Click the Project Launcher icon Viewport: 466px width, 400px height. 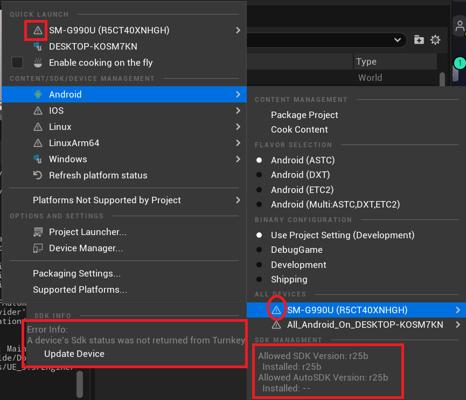pos(38,232)
